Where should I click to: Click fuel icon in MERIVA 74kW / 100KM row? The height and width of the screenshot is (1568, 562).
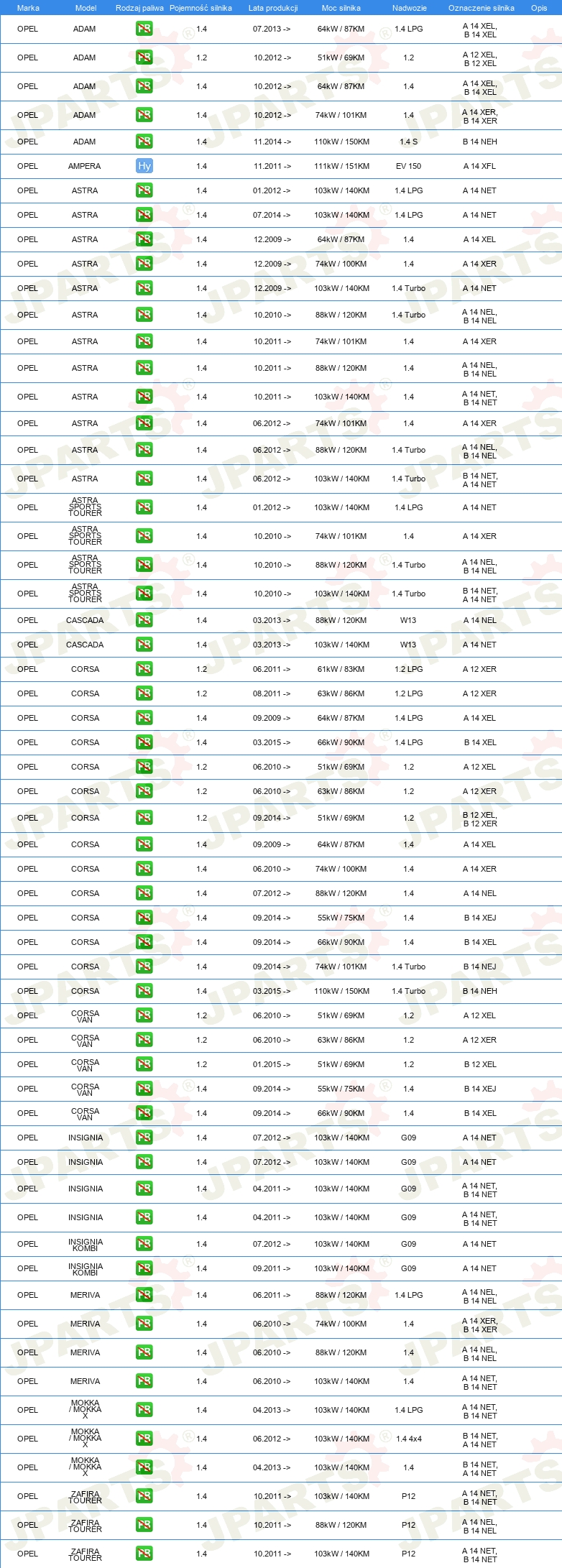tap(144, 1324)
